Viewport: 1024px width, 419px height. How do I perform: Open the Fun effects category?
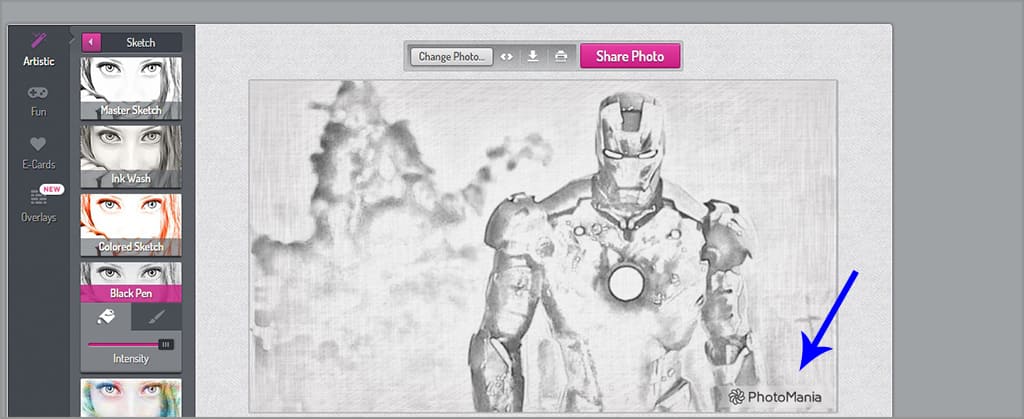click(x=39, y=101)
